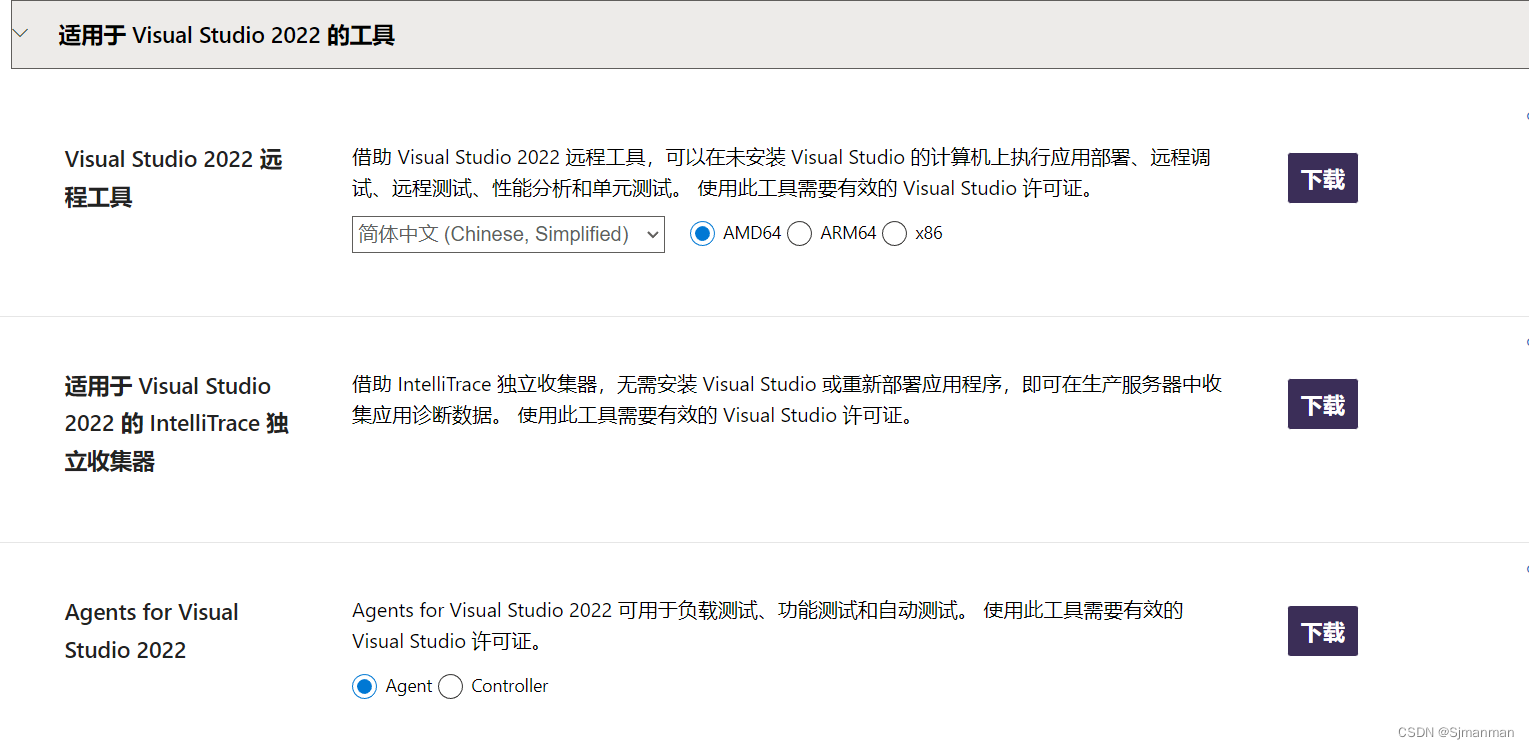Select the ARM64 radio button

tap(799, 234)
